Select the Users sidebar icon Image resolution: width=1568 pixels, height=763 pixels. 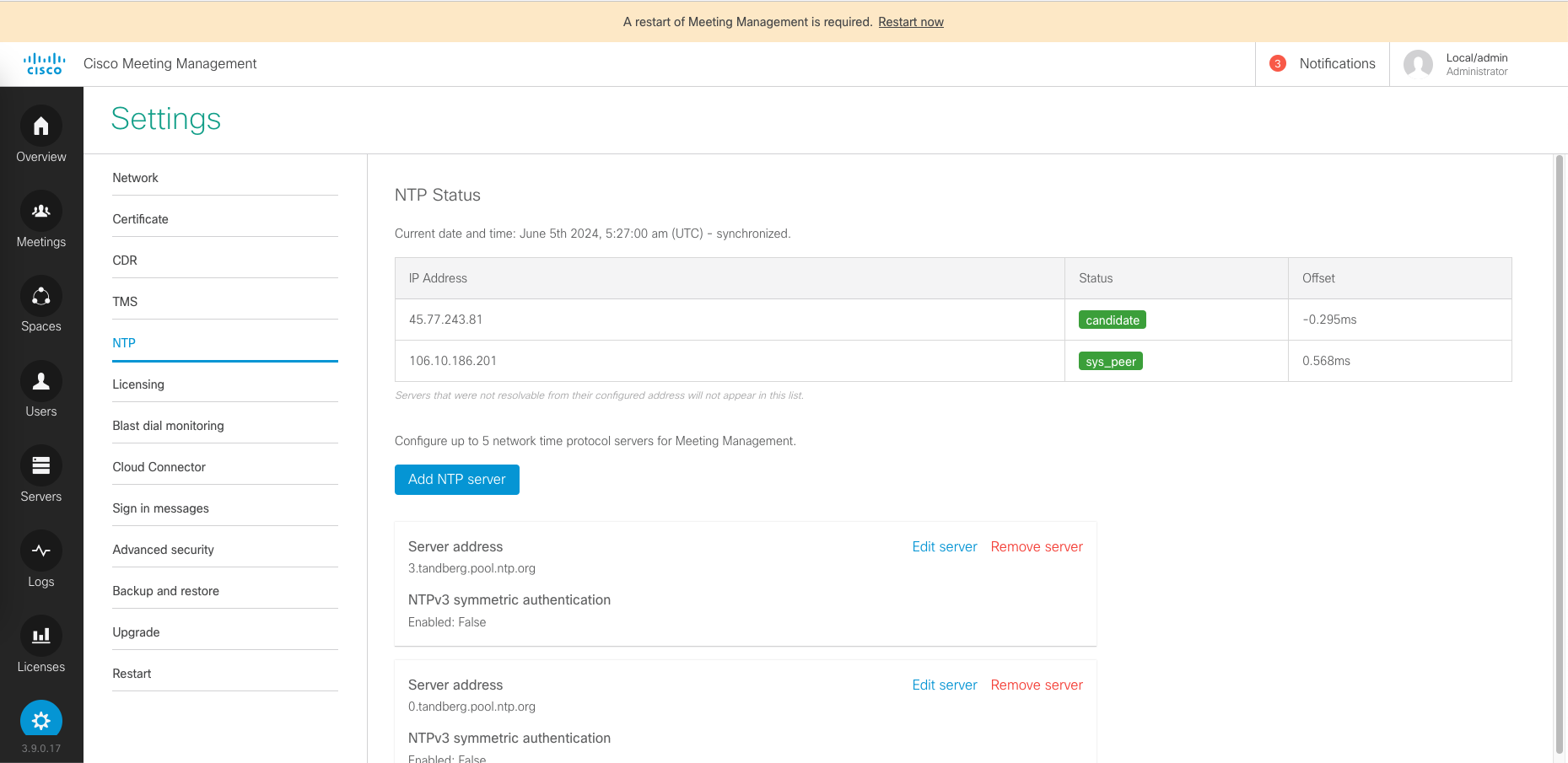pos(40,382)
